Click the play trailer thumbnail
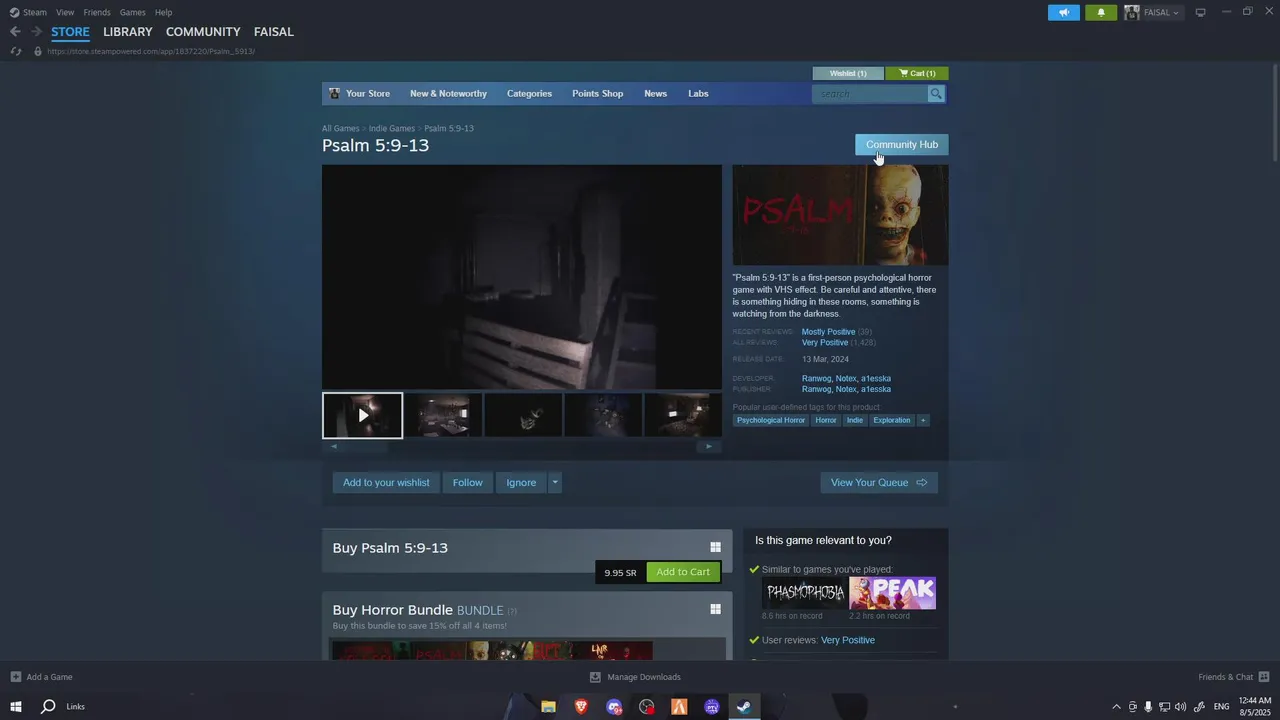 click(x=362, y=415)
